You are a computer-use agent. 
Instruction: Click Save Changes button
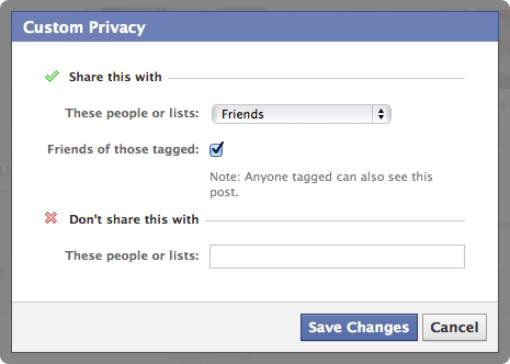pyautogui.click(x=359, y=327)
